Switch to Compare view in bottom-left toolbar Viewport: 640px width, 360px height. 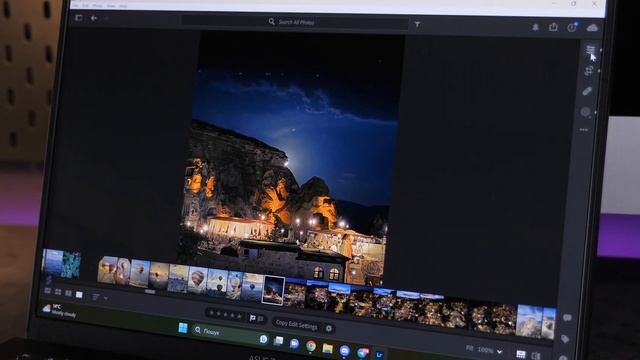(x=68, y=293)
